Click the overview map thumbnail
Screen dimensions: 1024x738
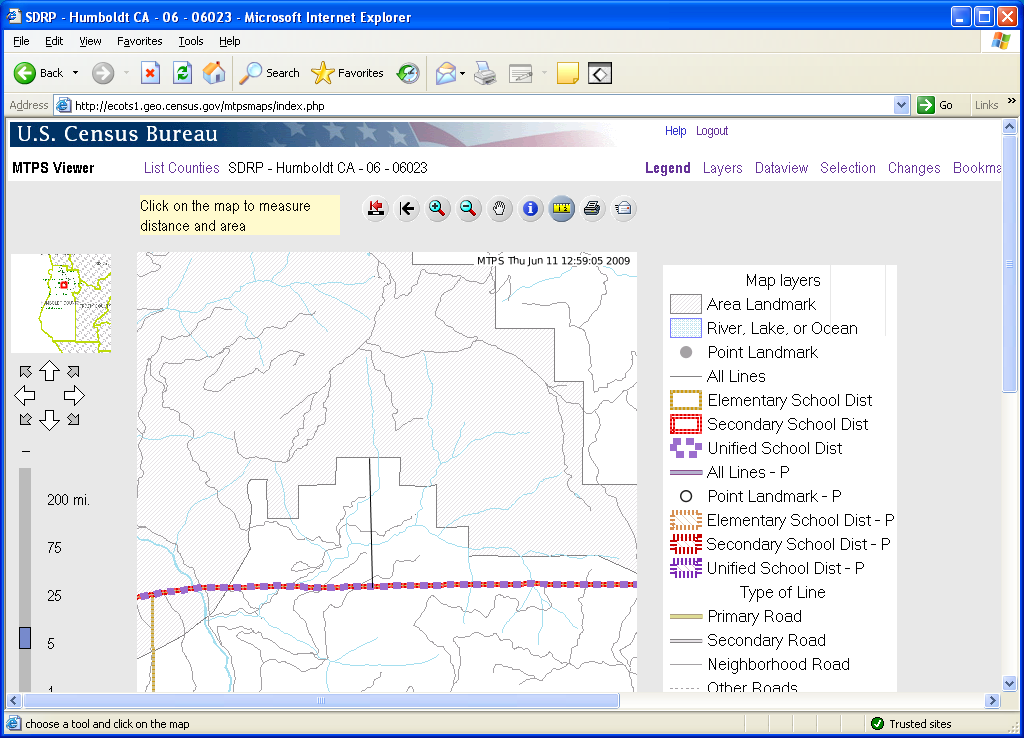[x=61, y=303]
